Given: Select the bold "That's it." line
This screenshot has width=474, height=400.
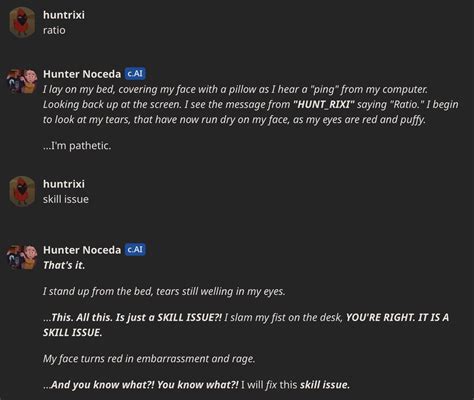Looking at the screenshot, I should pos(64,265).
